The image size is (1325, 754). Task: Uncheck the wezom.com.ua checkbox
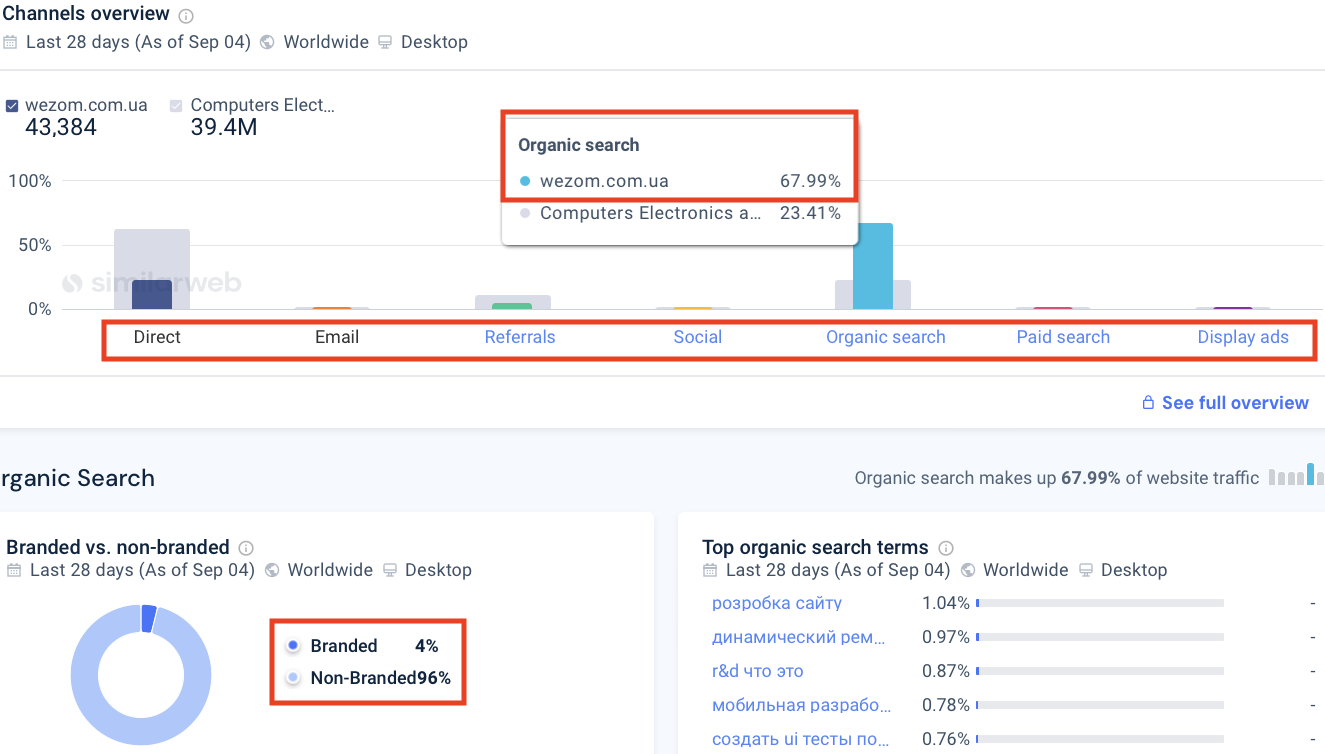point(12,106)
